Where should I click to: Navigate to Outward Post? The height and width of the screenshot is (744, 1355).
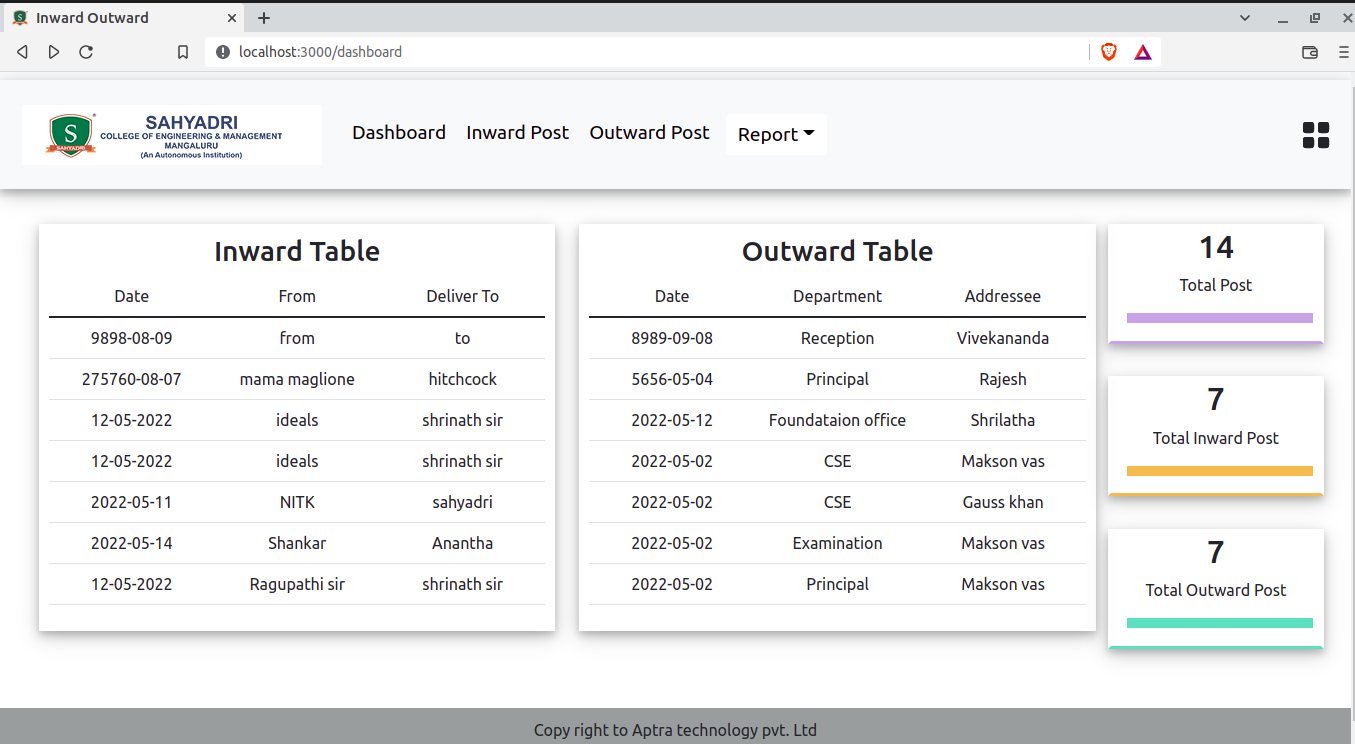pyautogui.click(x=649, y=133)
